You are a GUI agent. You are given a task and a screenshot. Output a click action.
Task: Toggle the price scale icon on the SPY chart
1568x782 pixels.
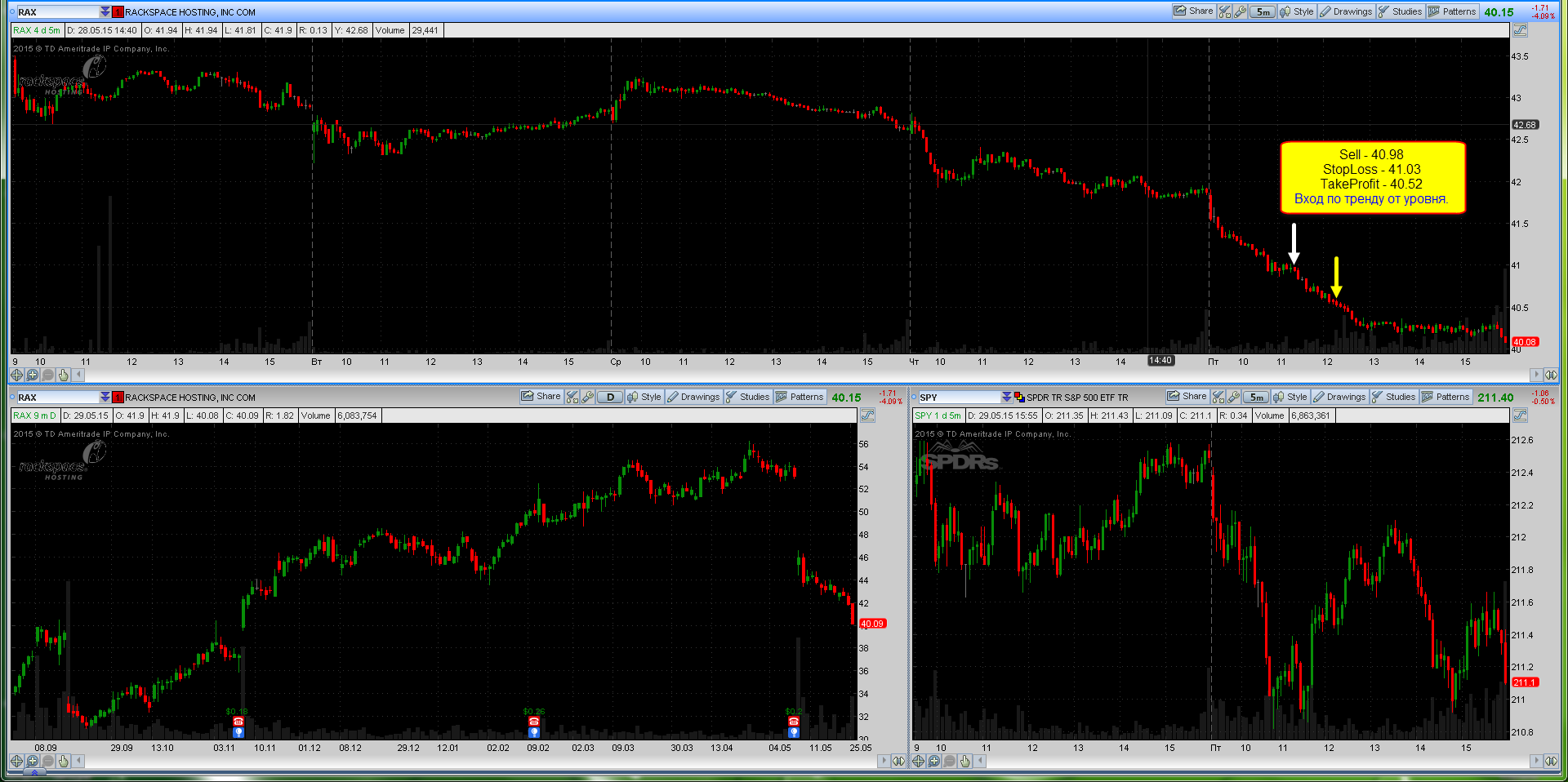pyautogui.click(x=1520, y=415)
